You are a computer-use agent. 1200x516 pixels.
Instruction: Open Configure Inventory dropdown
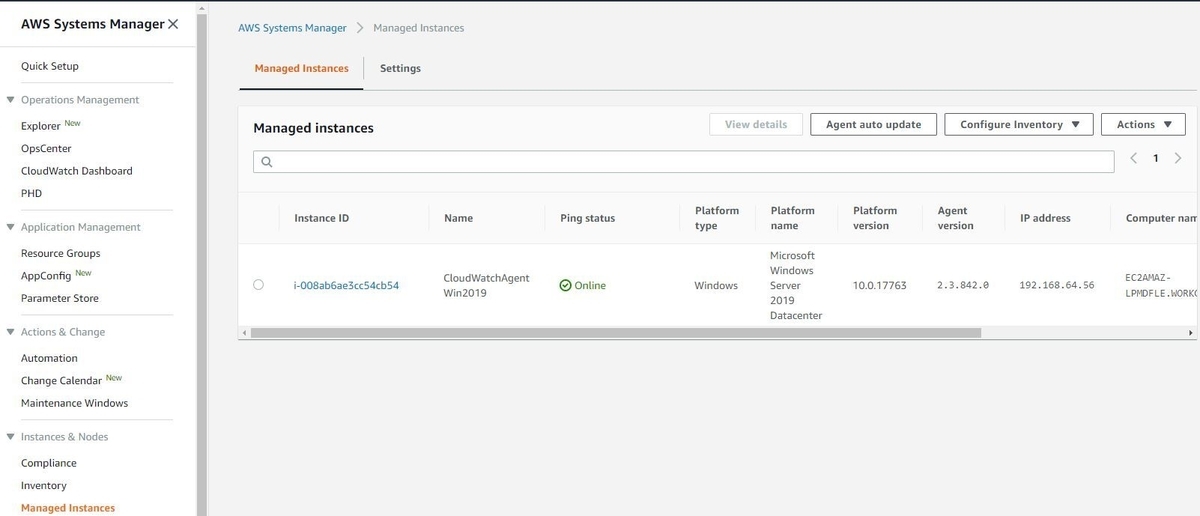1019,124
